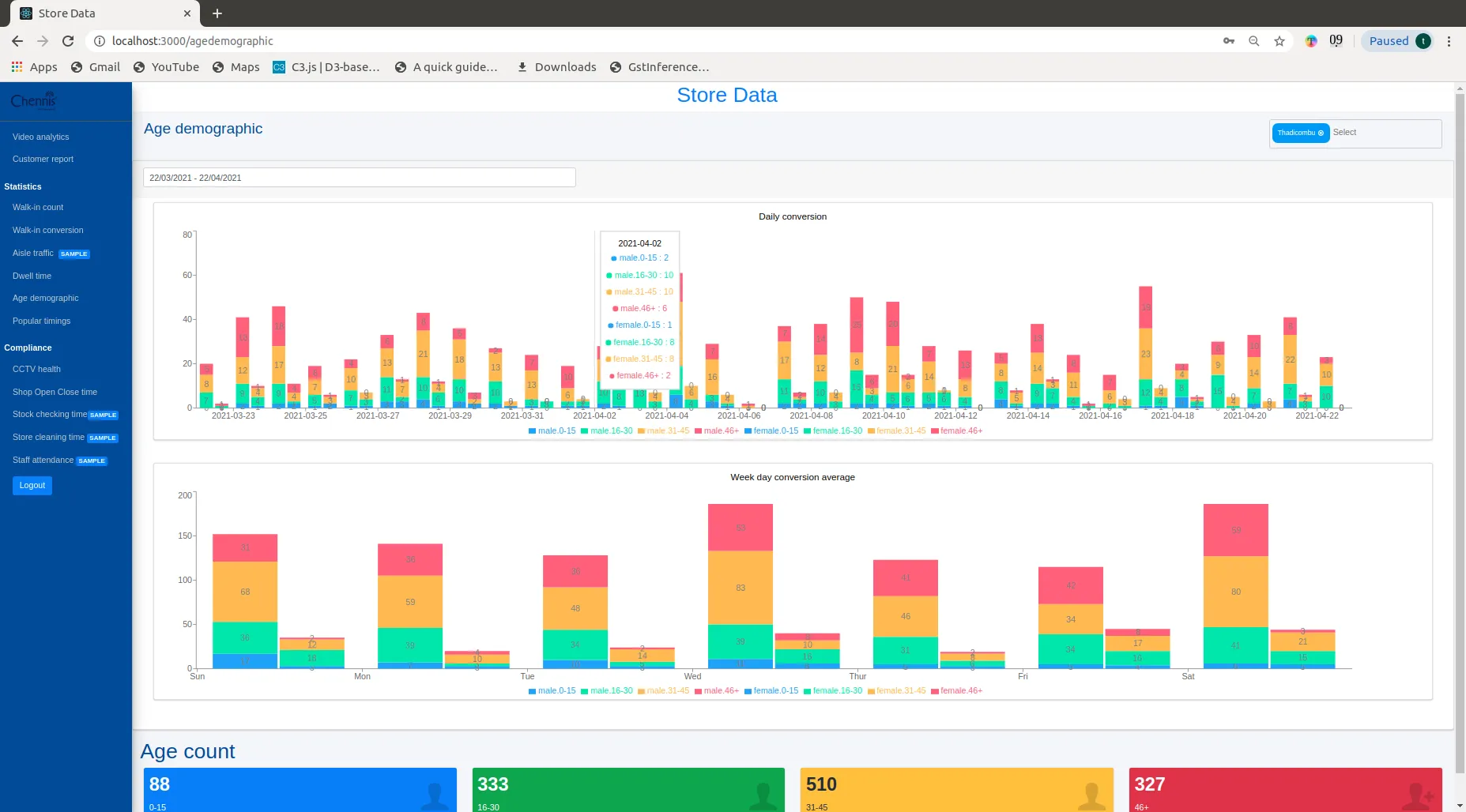Click the Chennis logo in sidebar
Screen dimensions: 1466x812
point(33,101)
